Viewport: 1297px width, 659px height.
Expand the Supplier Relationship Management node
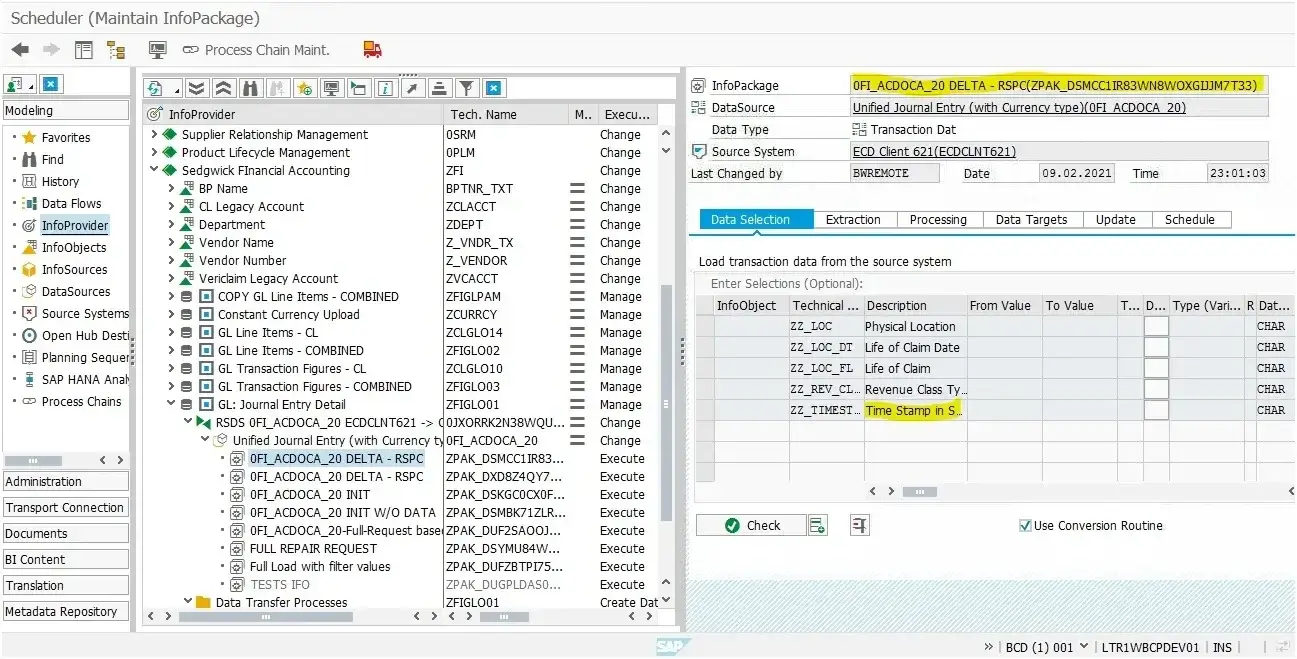(x=155, y=134)
